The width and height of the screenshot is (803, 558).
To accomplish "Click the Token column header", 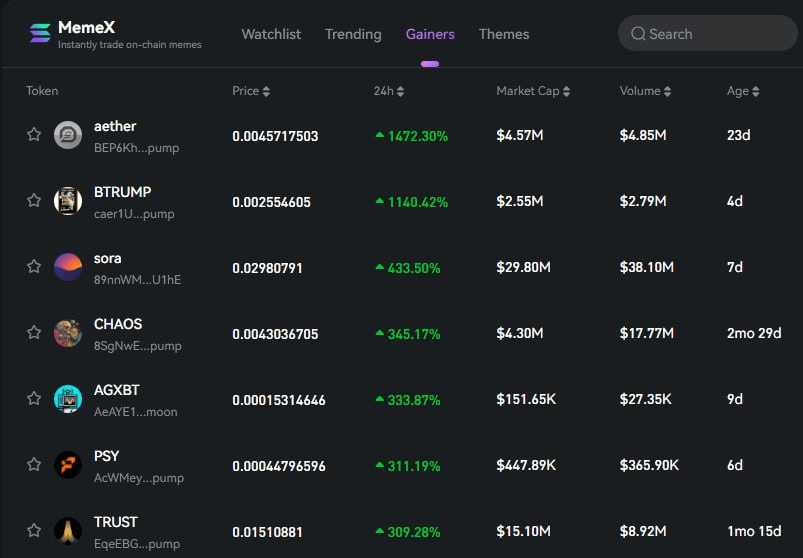I will (x=42, y=91).
